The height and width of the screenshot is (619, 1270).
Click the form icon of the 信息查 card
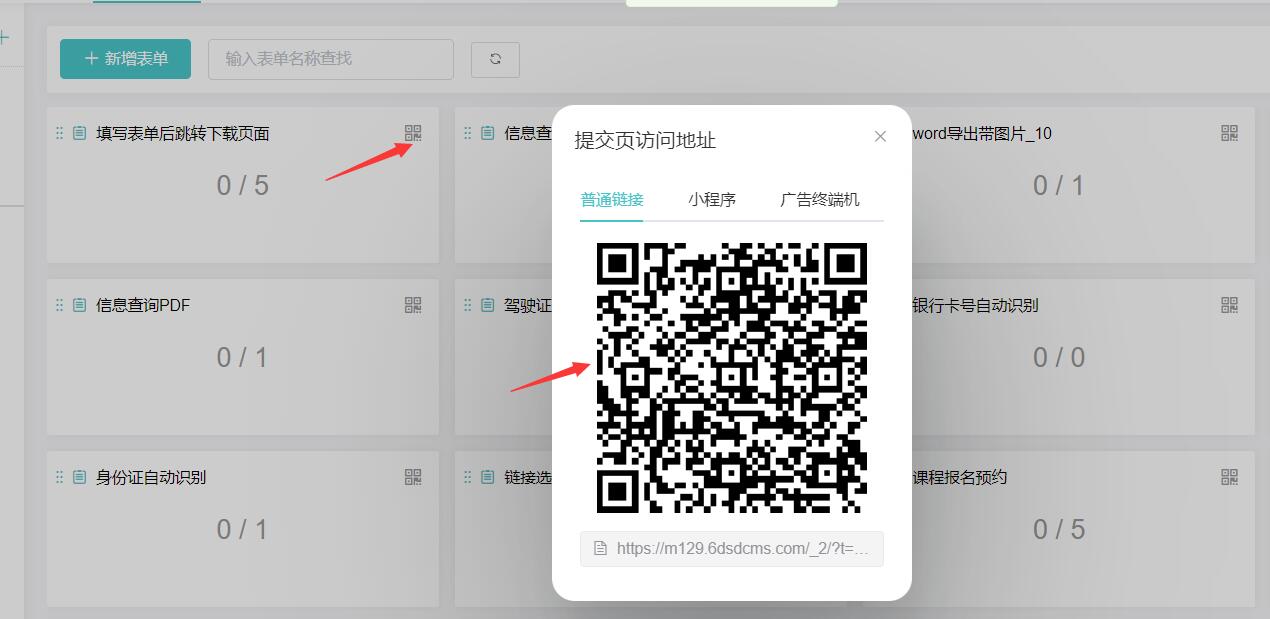coord(487,133)
